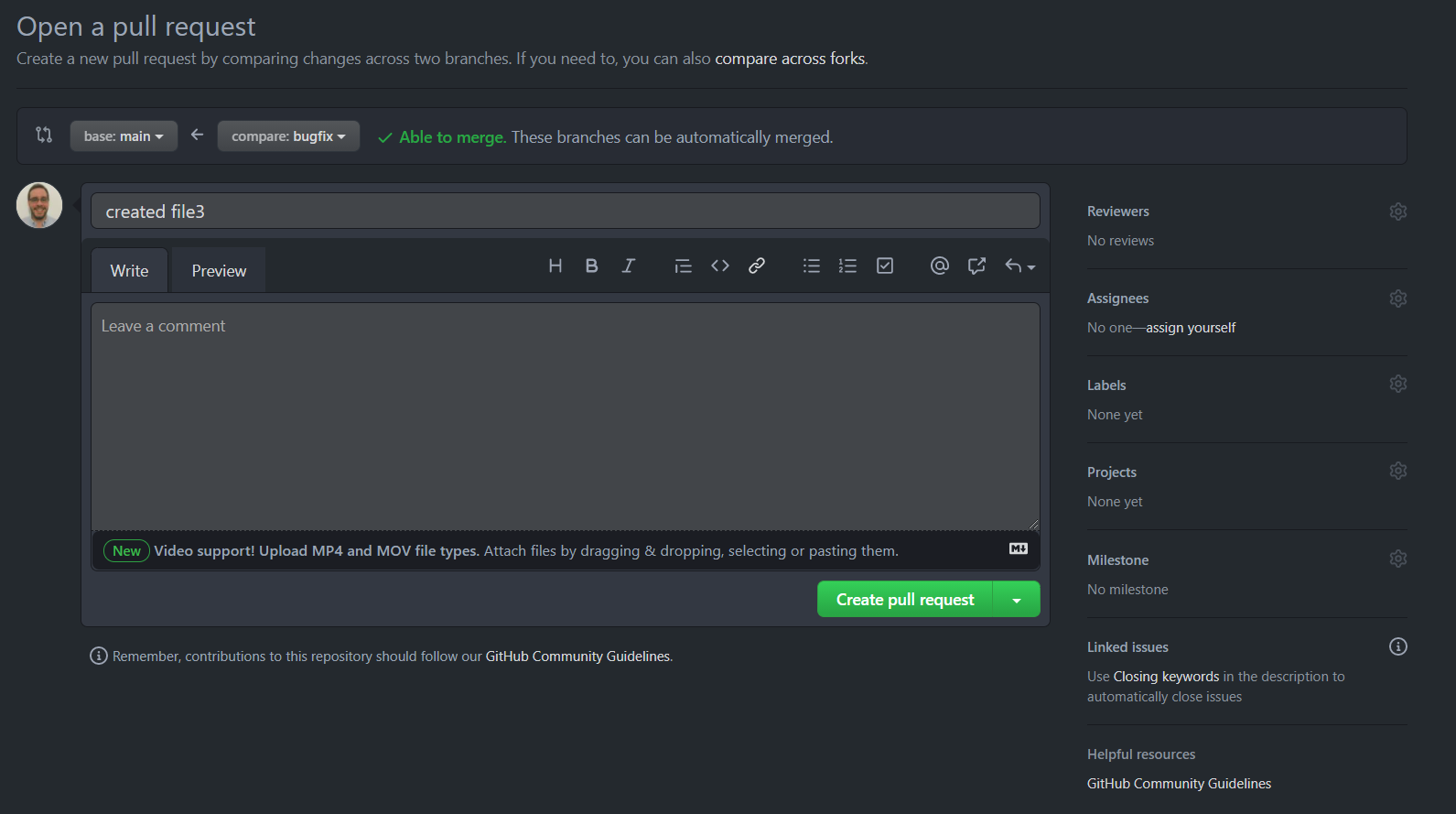Click the pull request title field

click(565, 212)
